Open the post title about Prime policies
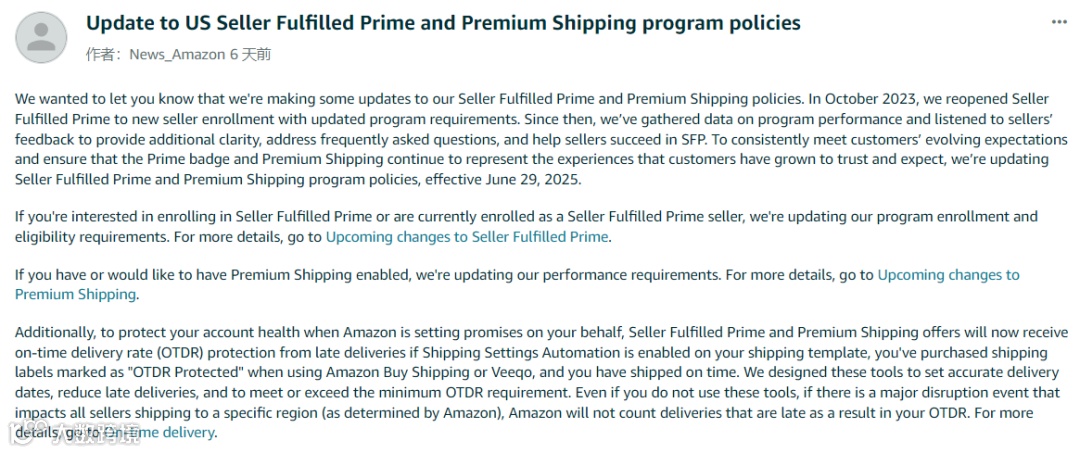 point(443,22)
